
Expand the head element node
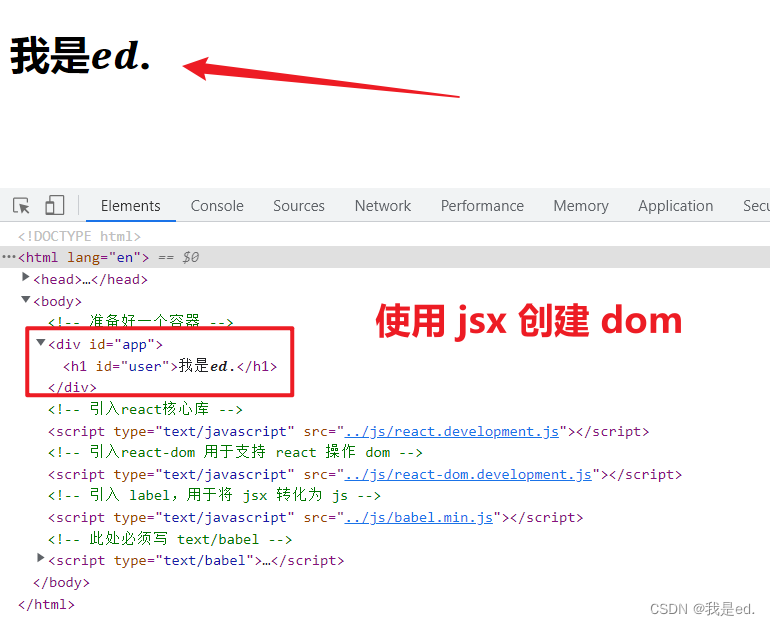click(x=26, y=277)
